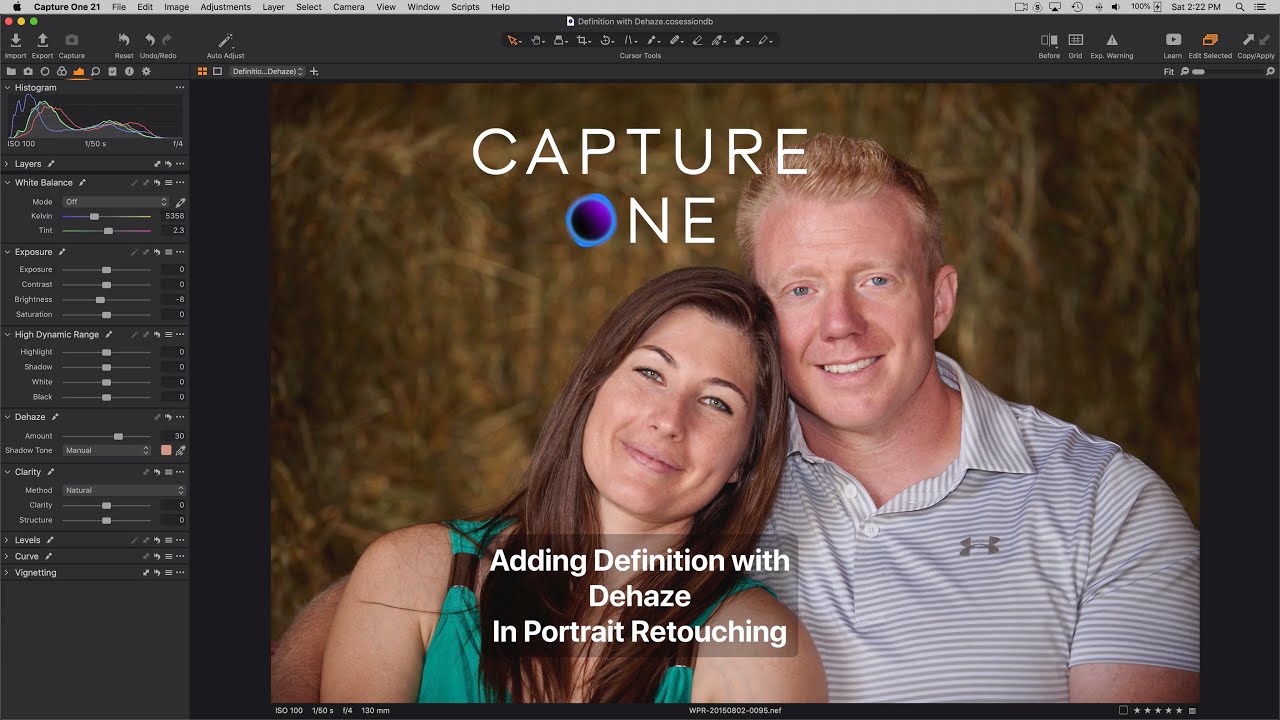Click the Brightness slider handle
1280x720 pixels.
pos(100,300)
